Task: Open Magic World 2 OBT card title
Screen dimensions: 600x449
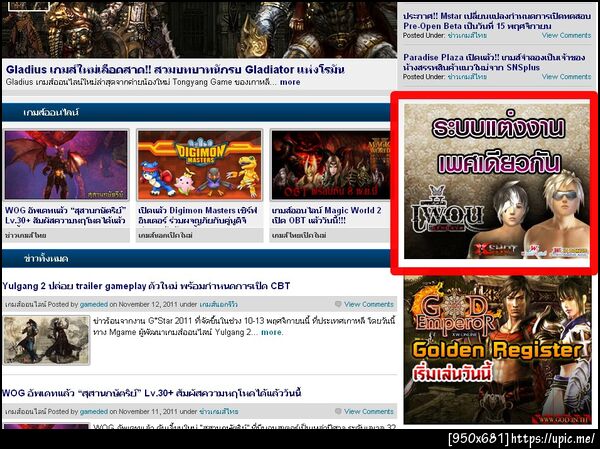Action: coord(327,216)
